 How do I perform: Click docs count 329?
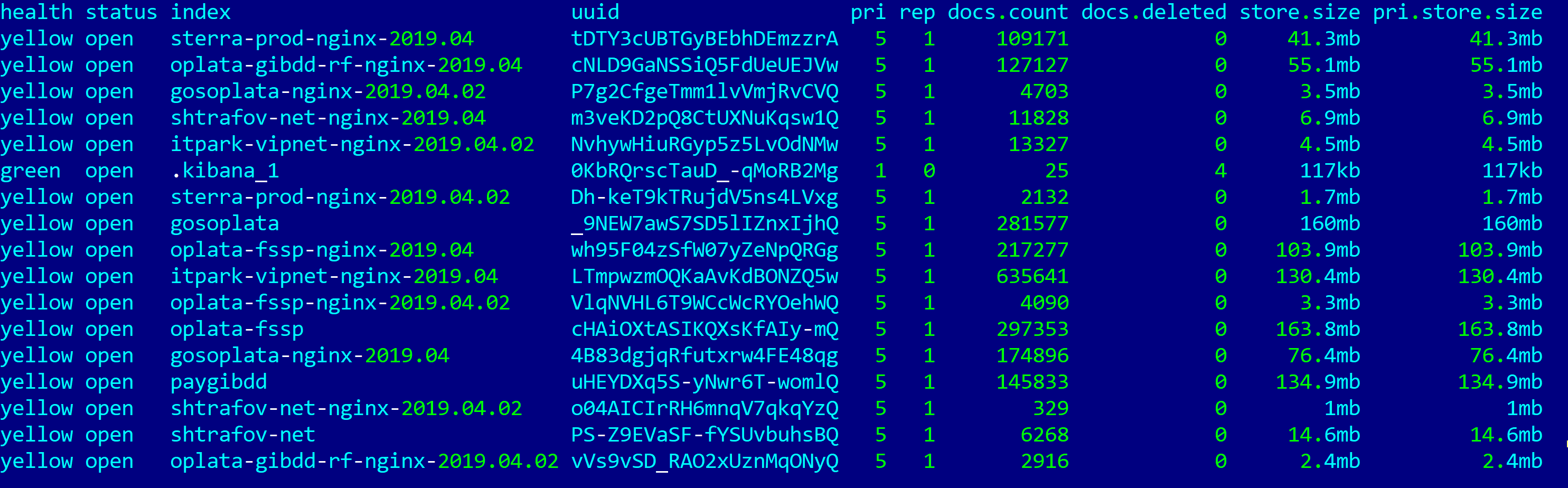click(1050, 409)
